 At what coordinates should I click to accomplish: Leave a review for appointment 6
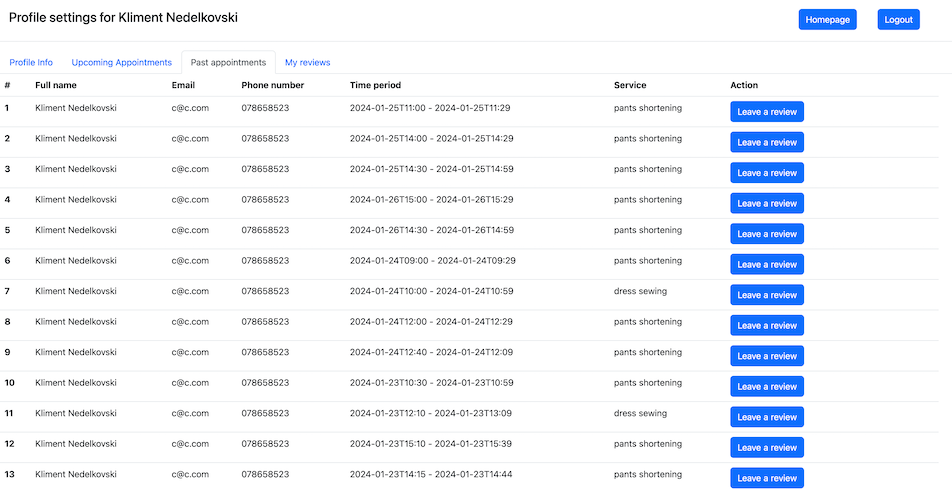(767, 264)
